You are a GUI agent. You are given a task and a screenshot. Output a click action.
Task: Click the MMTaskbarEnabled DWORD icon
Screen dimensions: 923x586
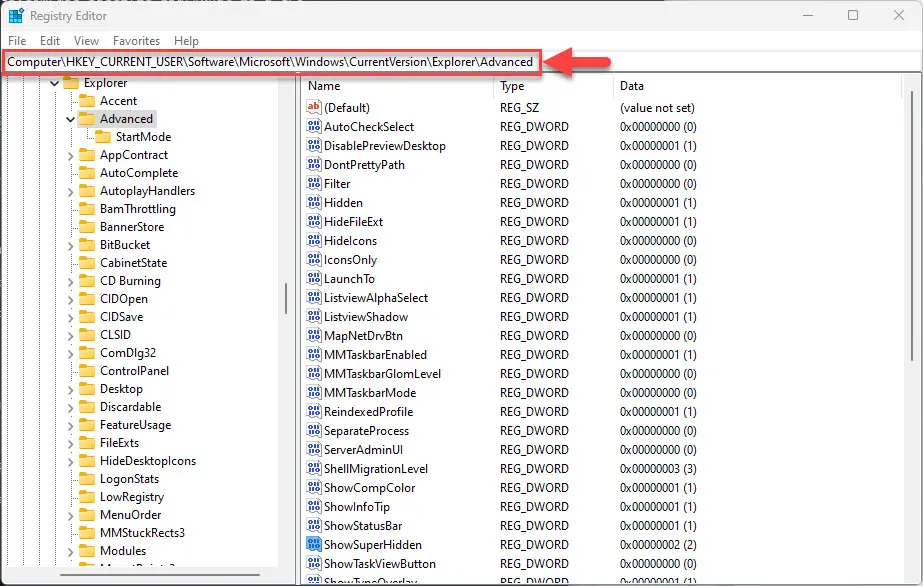(x=314, y=355)
